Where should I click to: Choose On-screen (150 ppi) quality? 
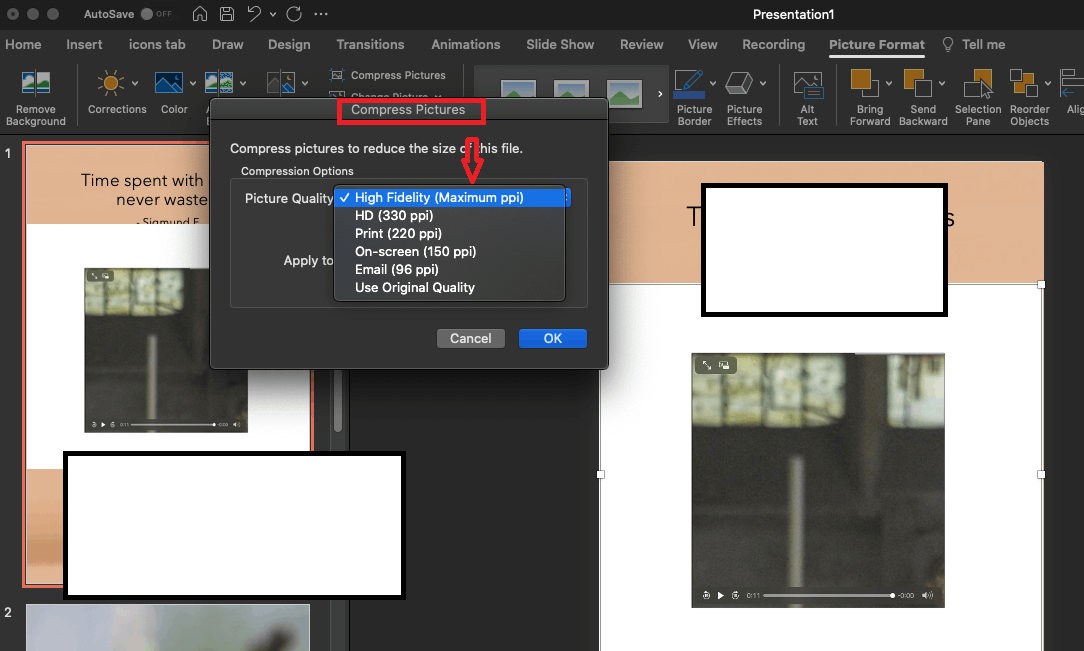(x=449, y=252)
